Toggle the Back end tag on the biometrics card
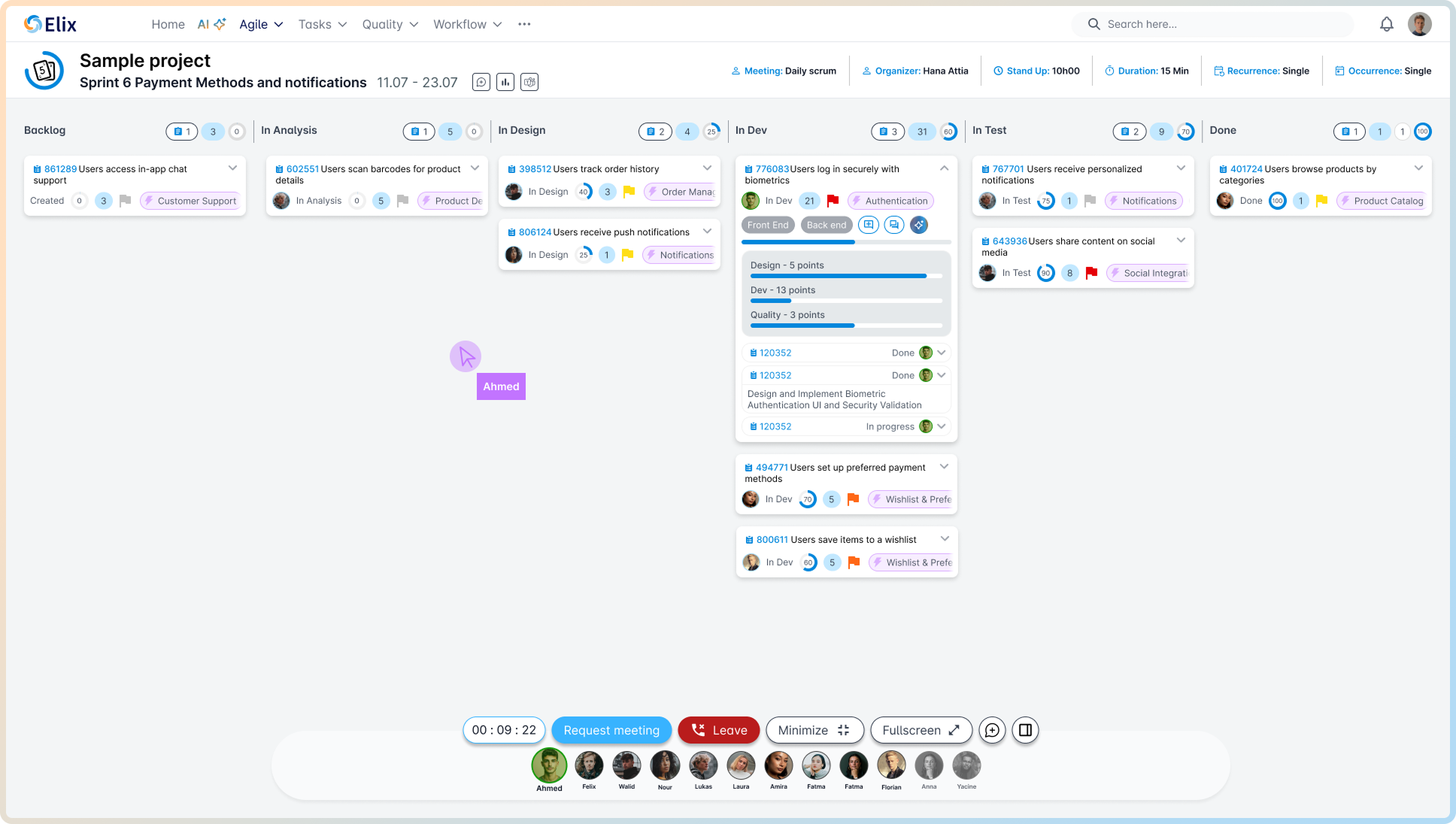The image size is (1456, 824). [x=826, y=224]
